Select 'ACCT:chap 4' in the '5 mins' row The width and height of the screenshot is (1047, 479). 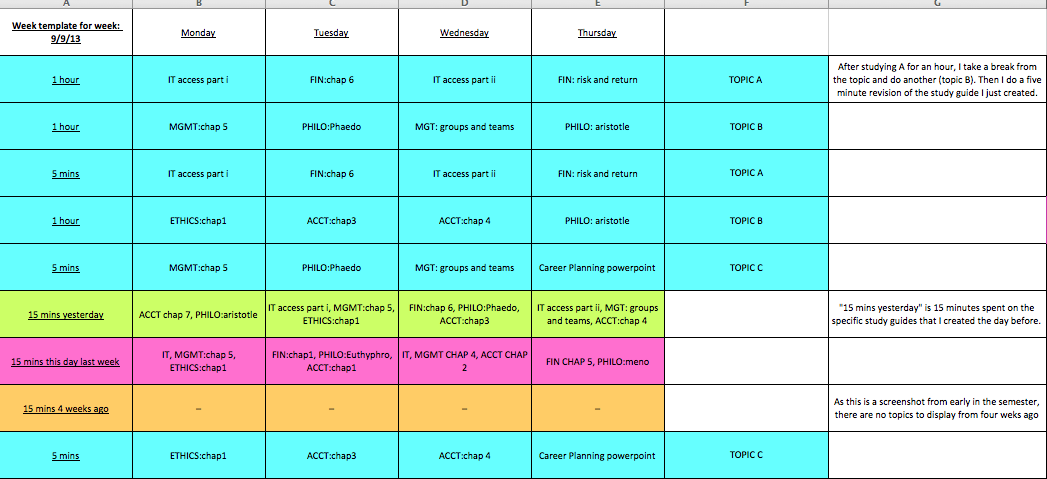tap(464, 456)
